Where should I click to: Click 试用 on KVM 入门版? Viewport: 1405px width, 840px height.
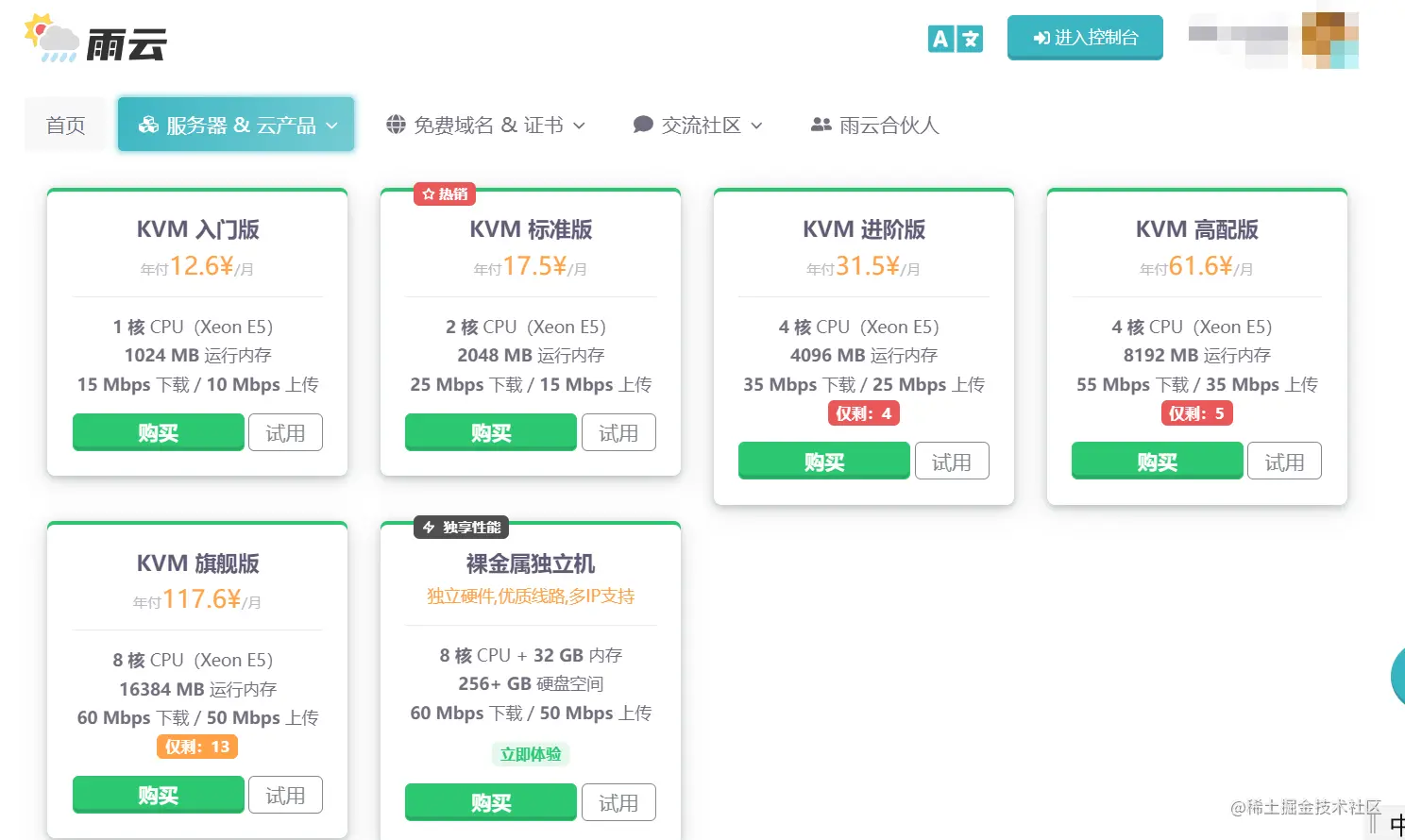(x=285, y=432)
